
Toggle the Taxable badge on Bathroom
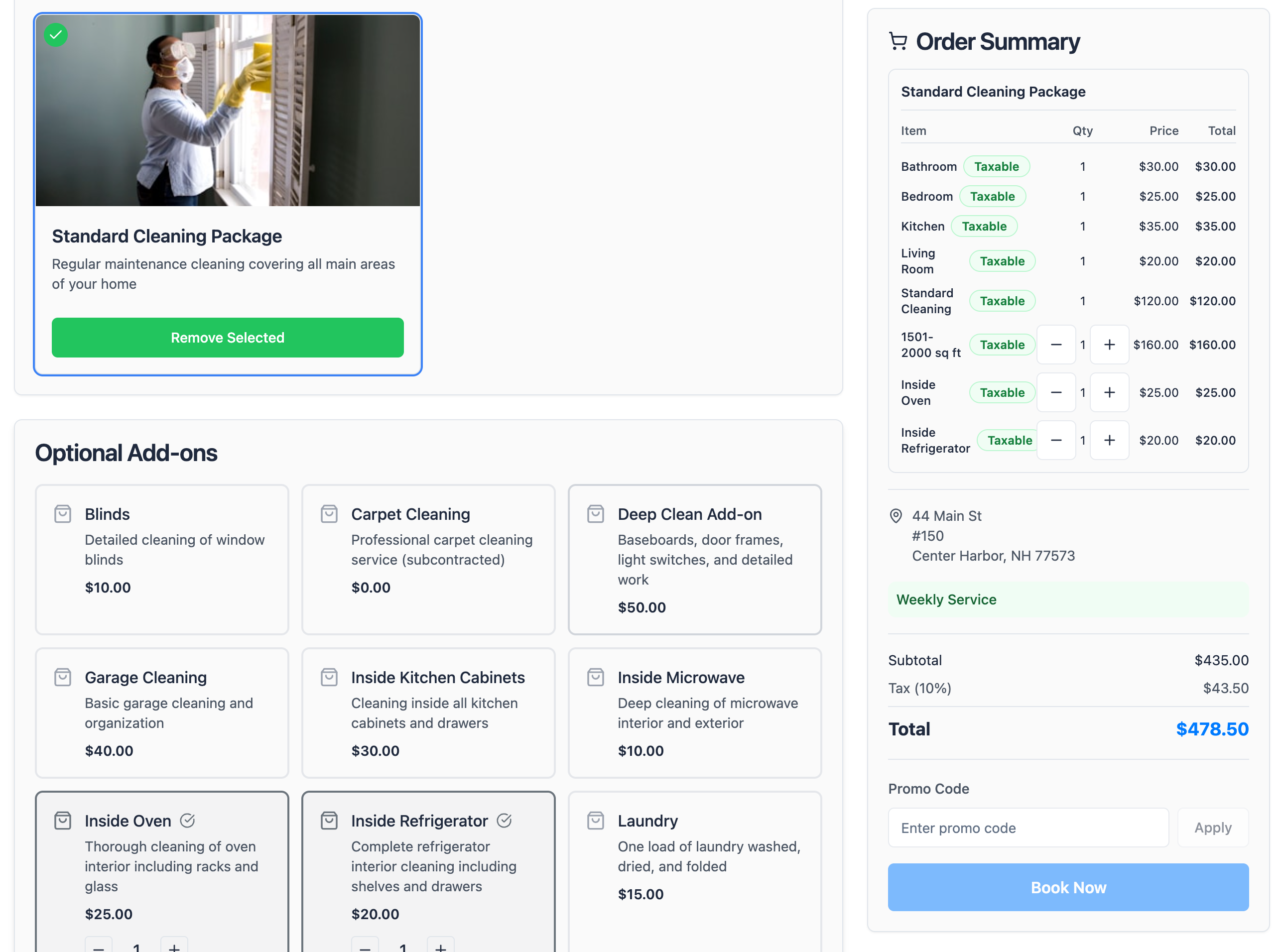click(x=997, y=166)
